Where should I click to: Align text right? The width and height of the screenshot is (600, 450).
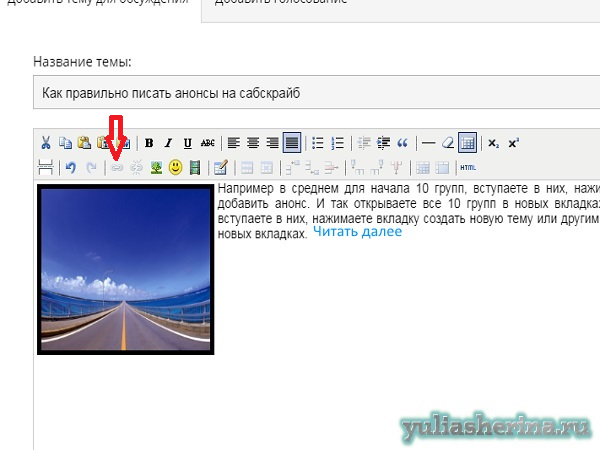tap(272, 143)
